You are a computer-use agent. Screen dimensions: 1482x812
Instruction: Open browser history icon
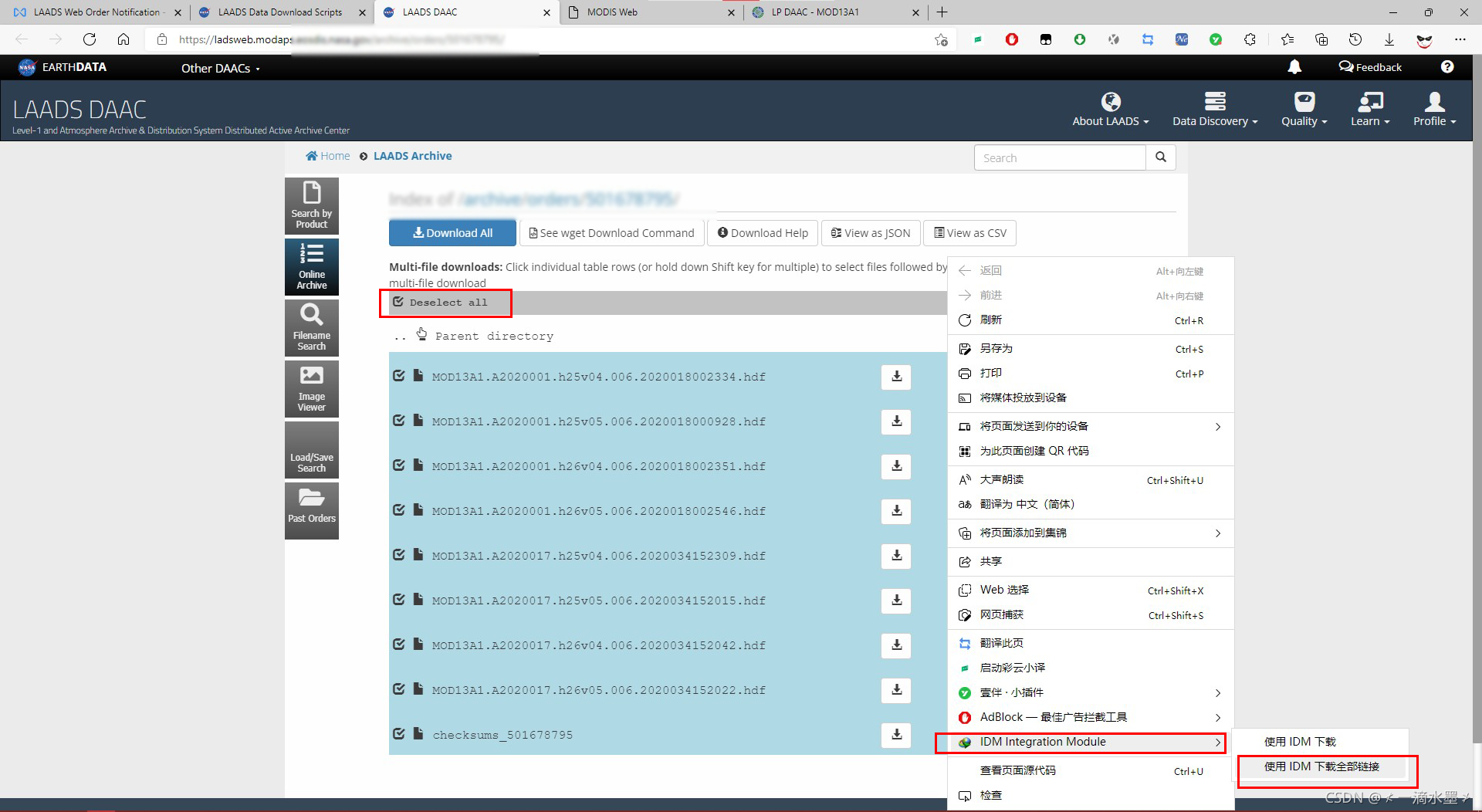pos(1355,39)
